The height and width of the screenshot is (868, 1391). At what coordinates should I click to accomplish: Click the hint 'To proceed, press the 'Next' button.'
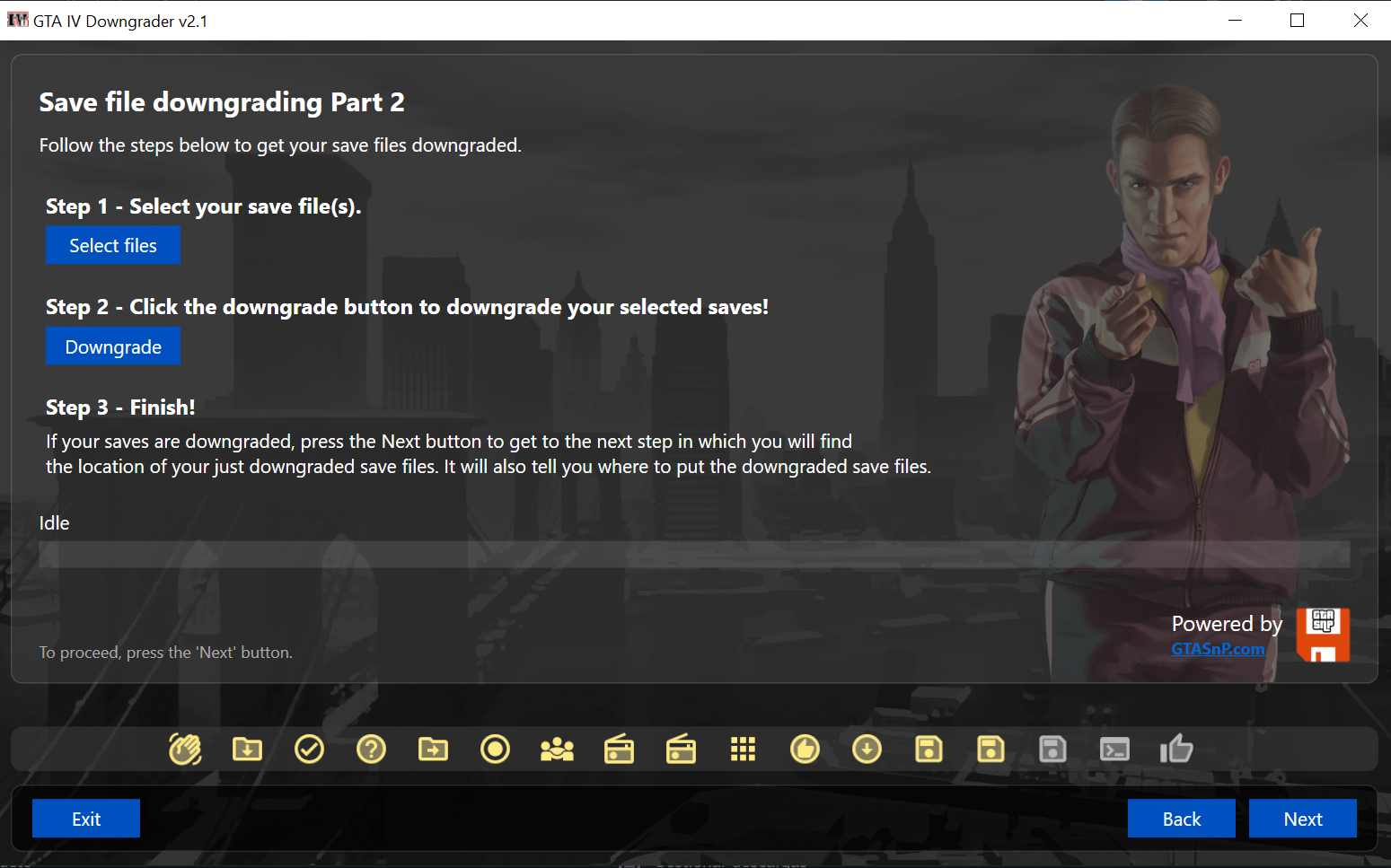click(166, 653)
